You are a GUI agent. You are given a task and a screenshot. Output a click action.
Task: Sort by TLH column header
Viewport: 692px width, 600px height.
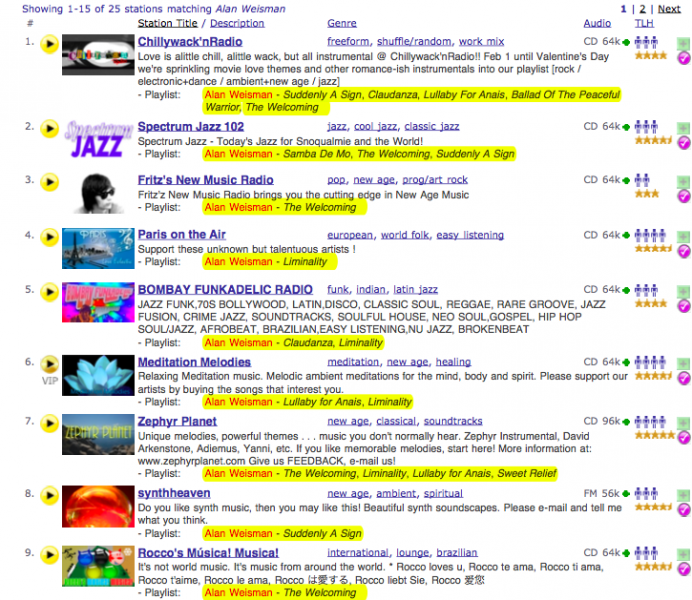pos(644,23)
